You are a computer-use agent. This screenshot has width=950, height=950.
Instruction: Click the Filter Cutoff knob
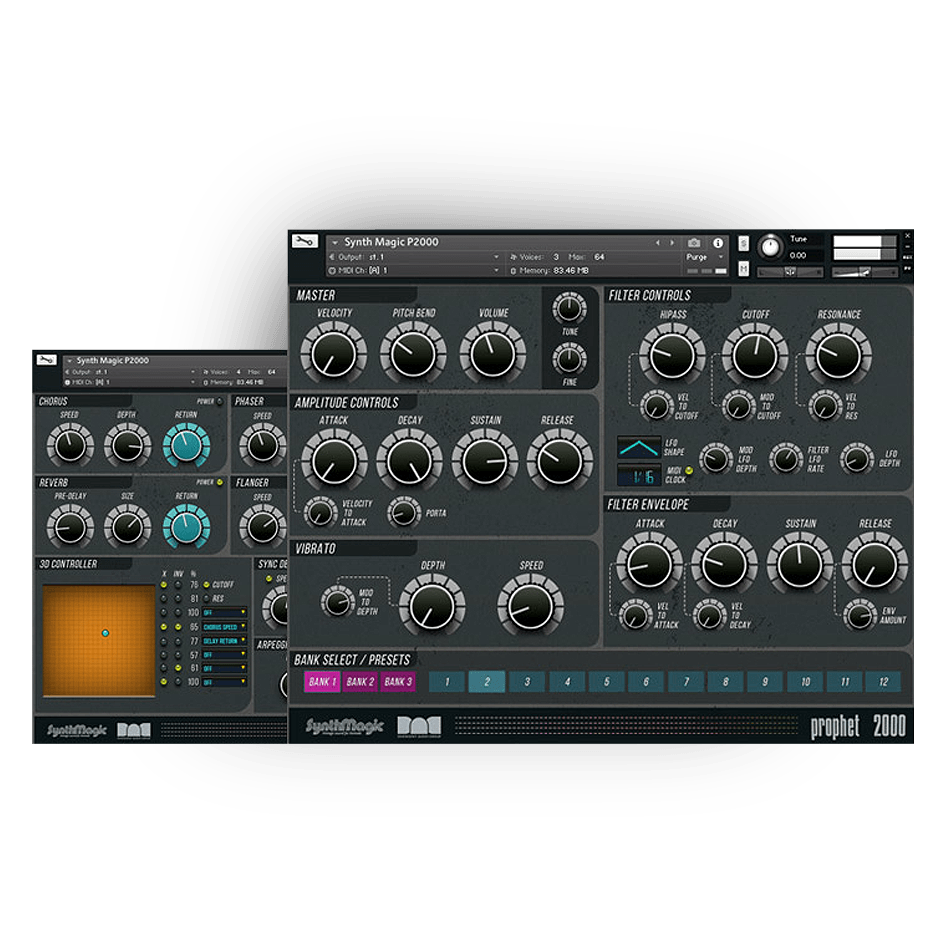click(x=755, y=355)
